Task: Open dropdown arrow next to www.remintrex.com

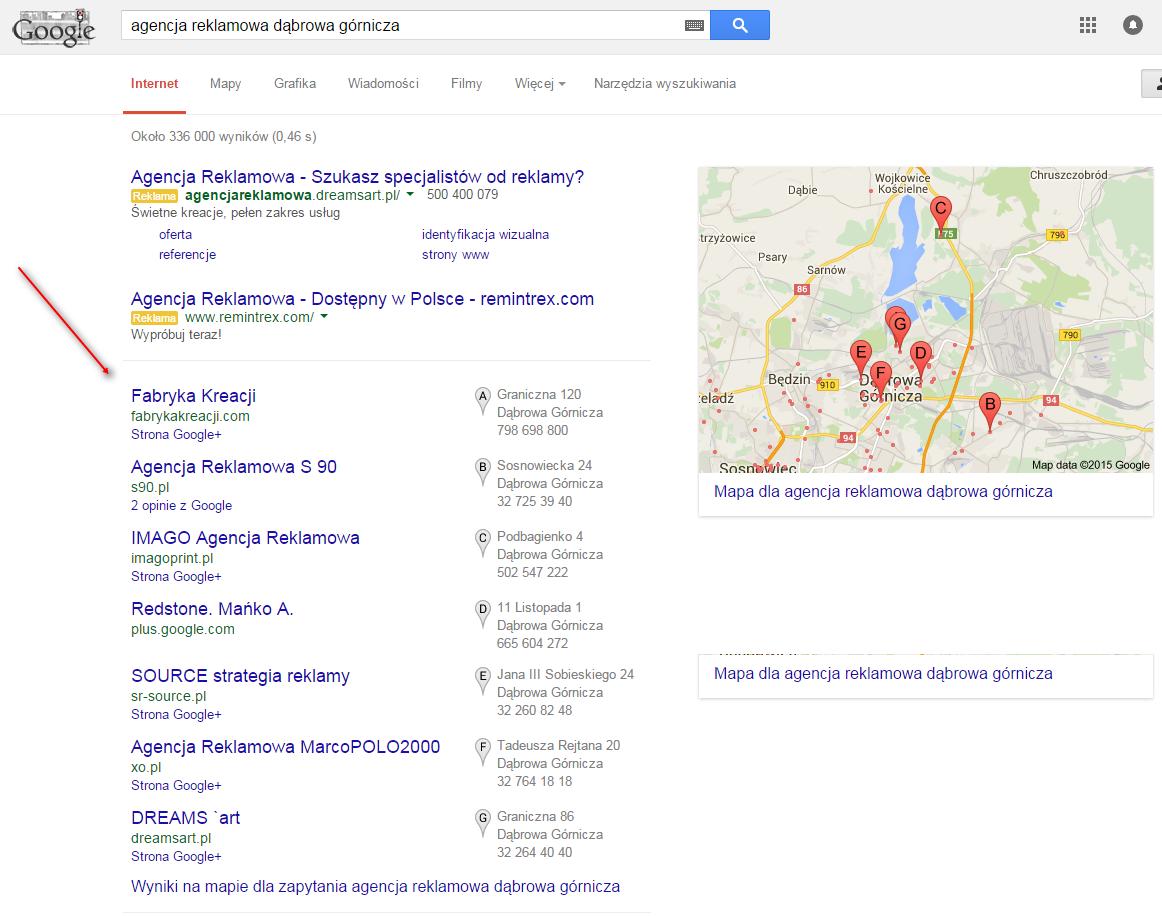Action: (324, 317)
